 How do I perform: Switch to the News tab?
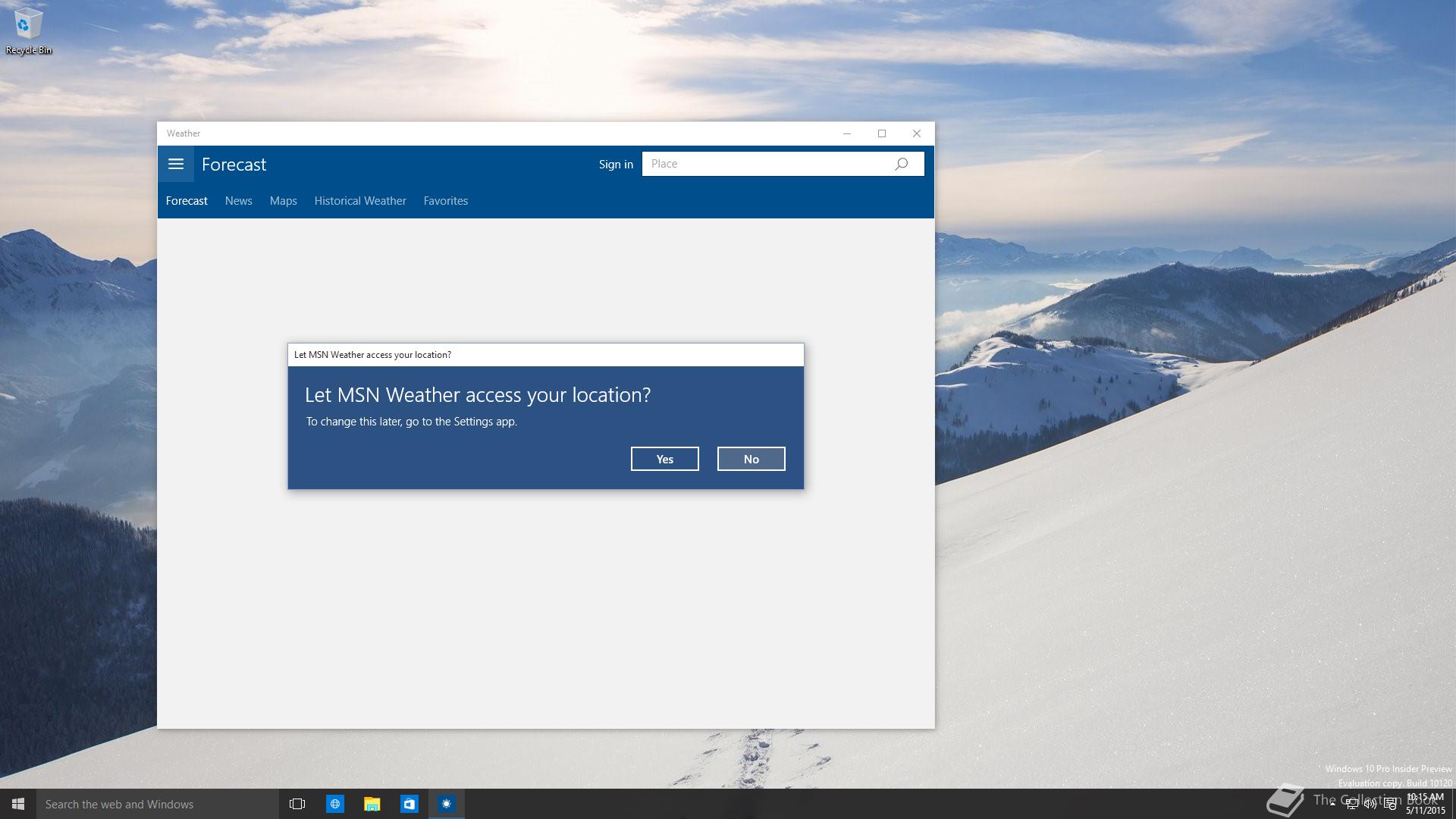click(238, 201)
